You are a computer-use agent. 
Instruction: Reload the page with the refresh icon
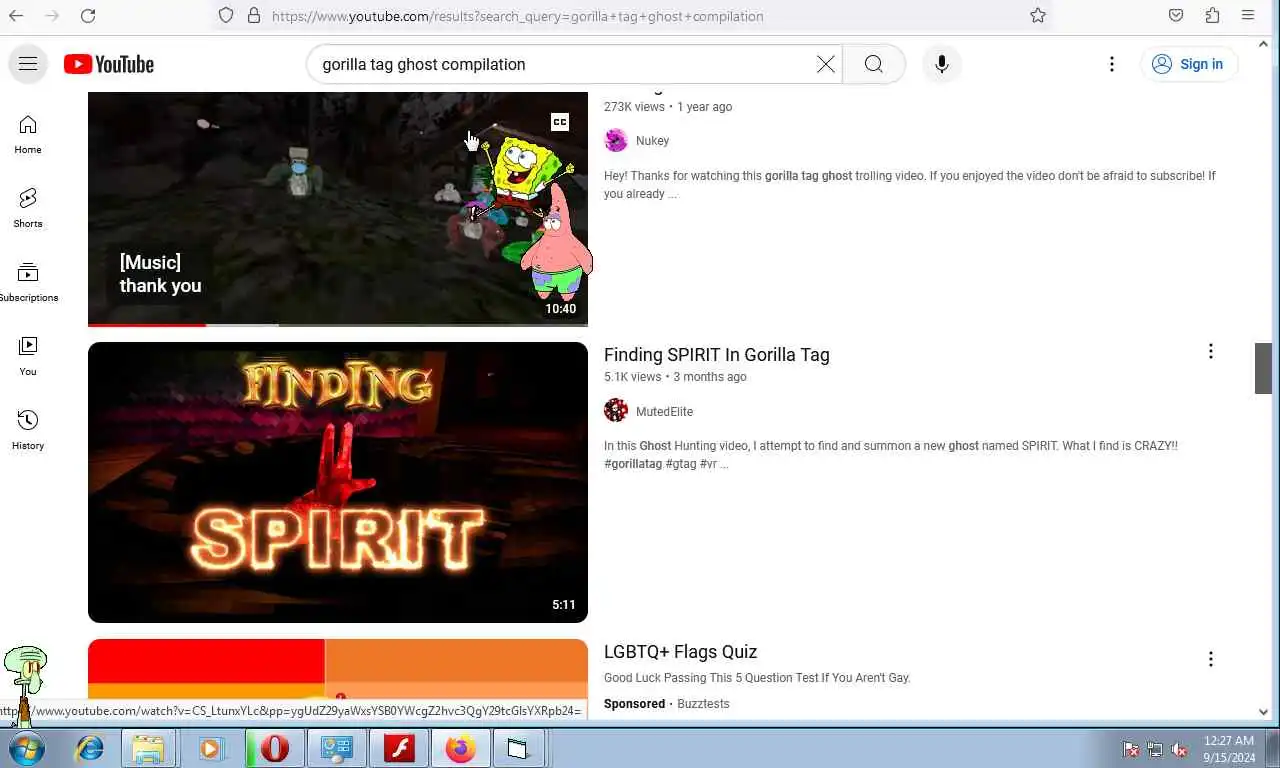click(x=88, y=16)
